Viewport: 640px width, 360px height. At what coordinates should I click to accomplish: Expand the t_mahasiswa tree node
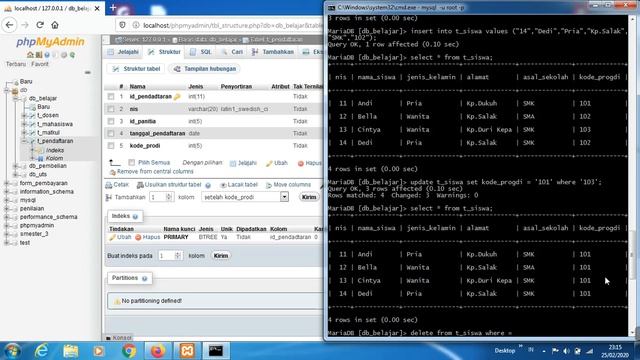tap(24, 124)
